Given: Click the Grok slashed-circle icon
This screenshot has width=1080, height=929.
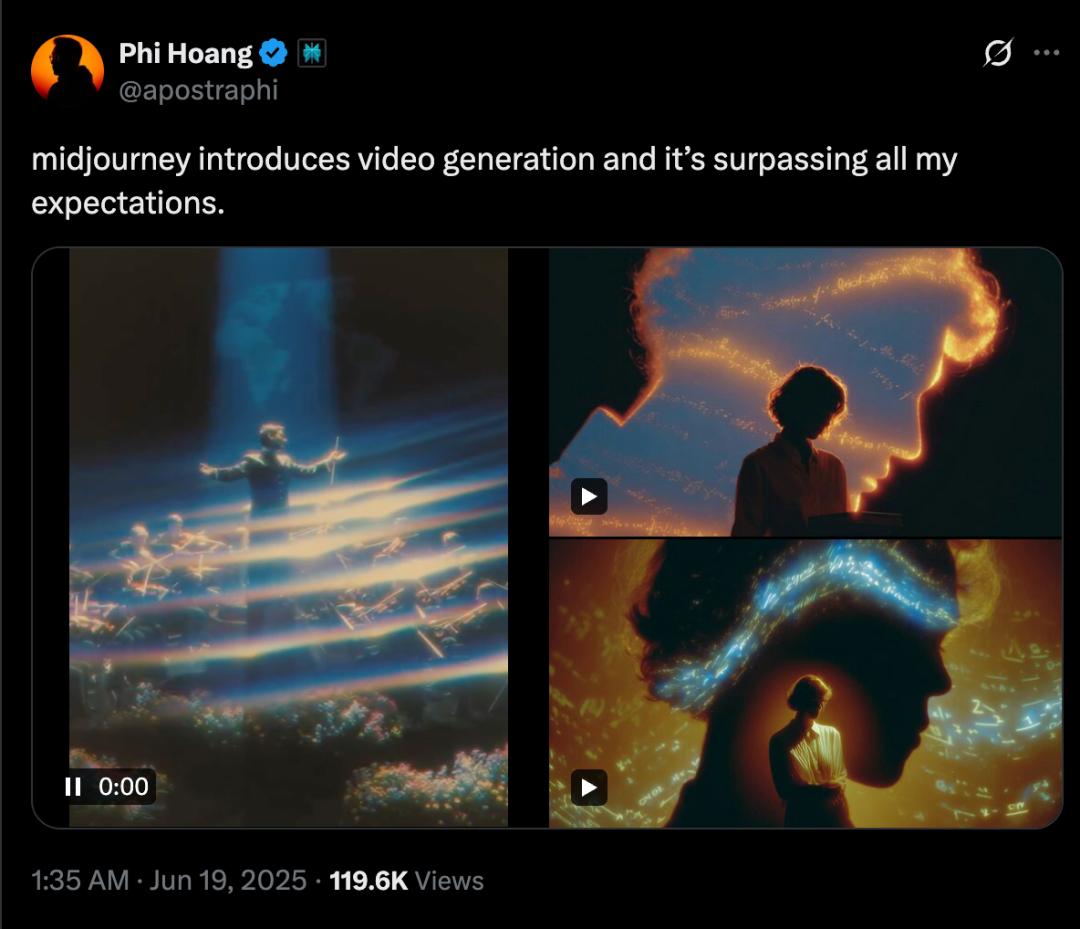Looking at the screenshot, I should [x=997, y=52].
